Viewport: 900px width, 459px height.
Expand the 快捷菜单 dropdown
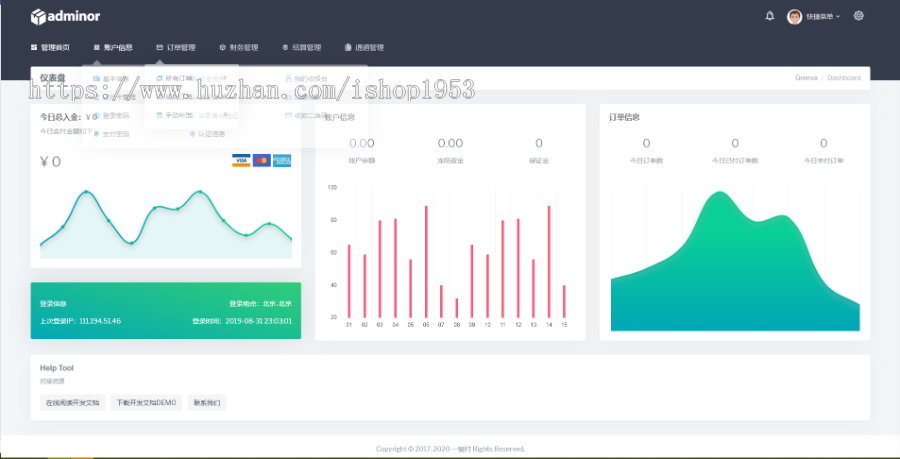coord(823,17)
